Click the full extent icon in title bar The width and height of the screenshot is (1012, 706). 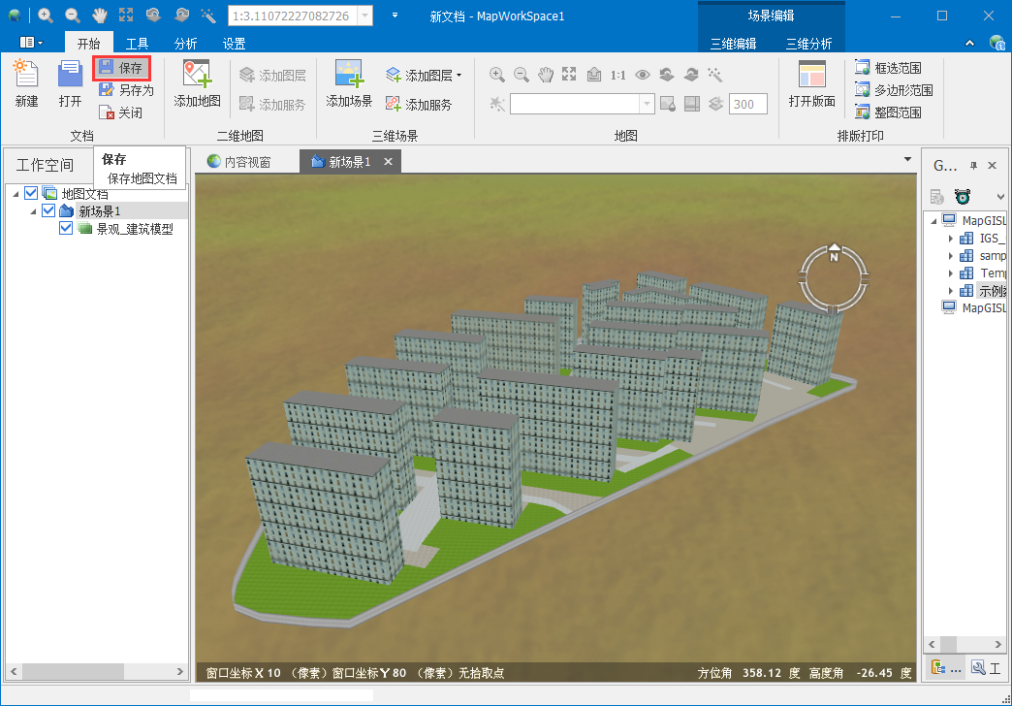tap(126, 15)
